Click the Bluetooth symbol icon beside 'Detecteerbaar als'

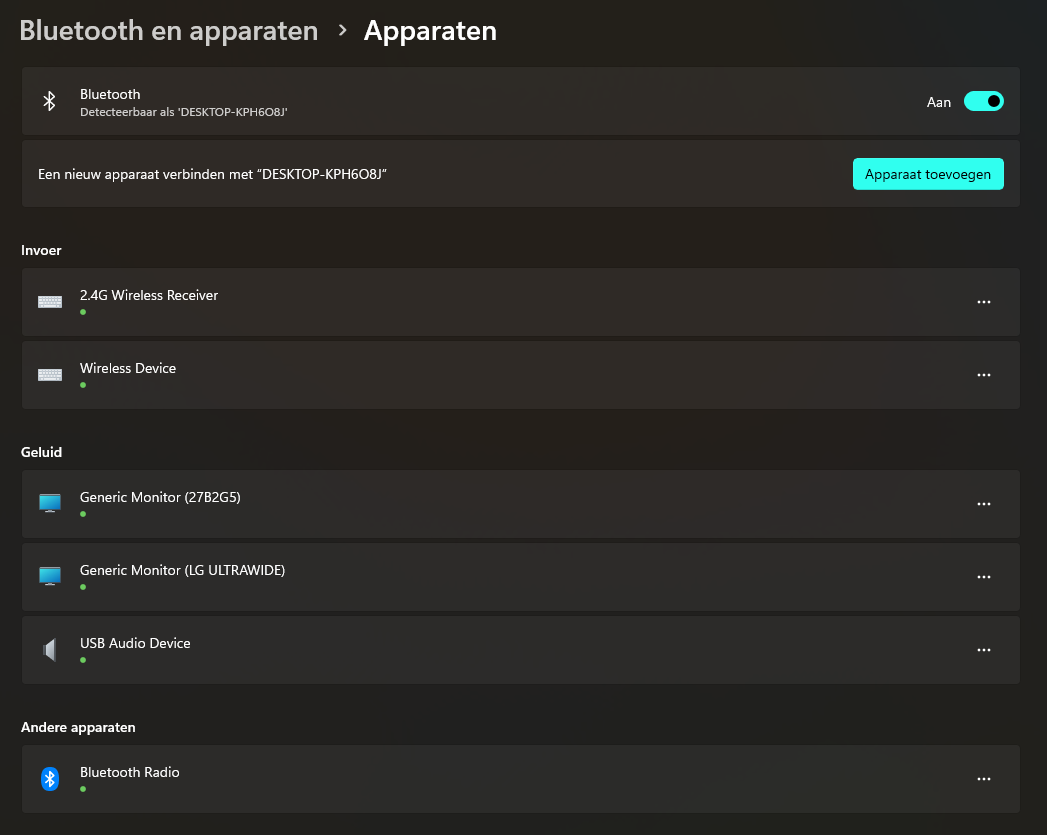coord(49,101)
